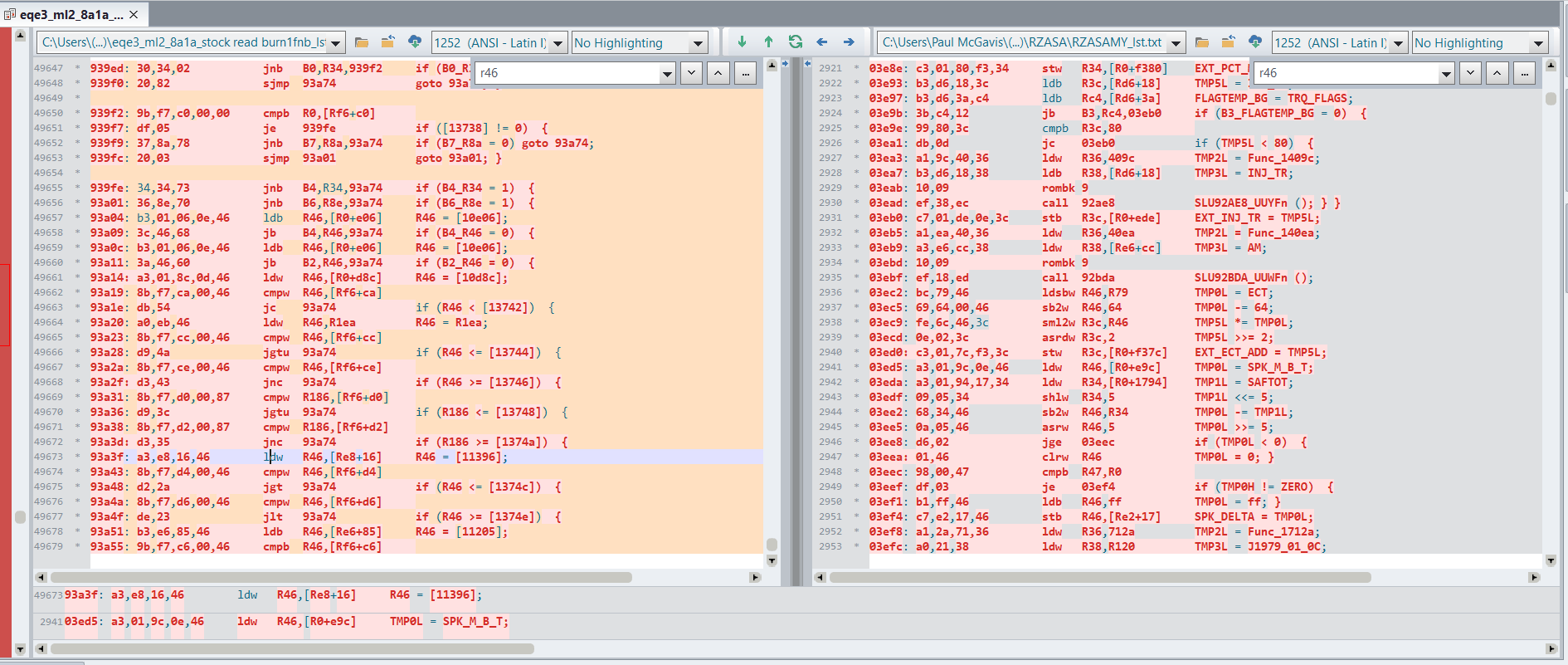Click the blue left arrow in center toolbar
Screen dimensions: 1568x665
(x=821, y=42)
